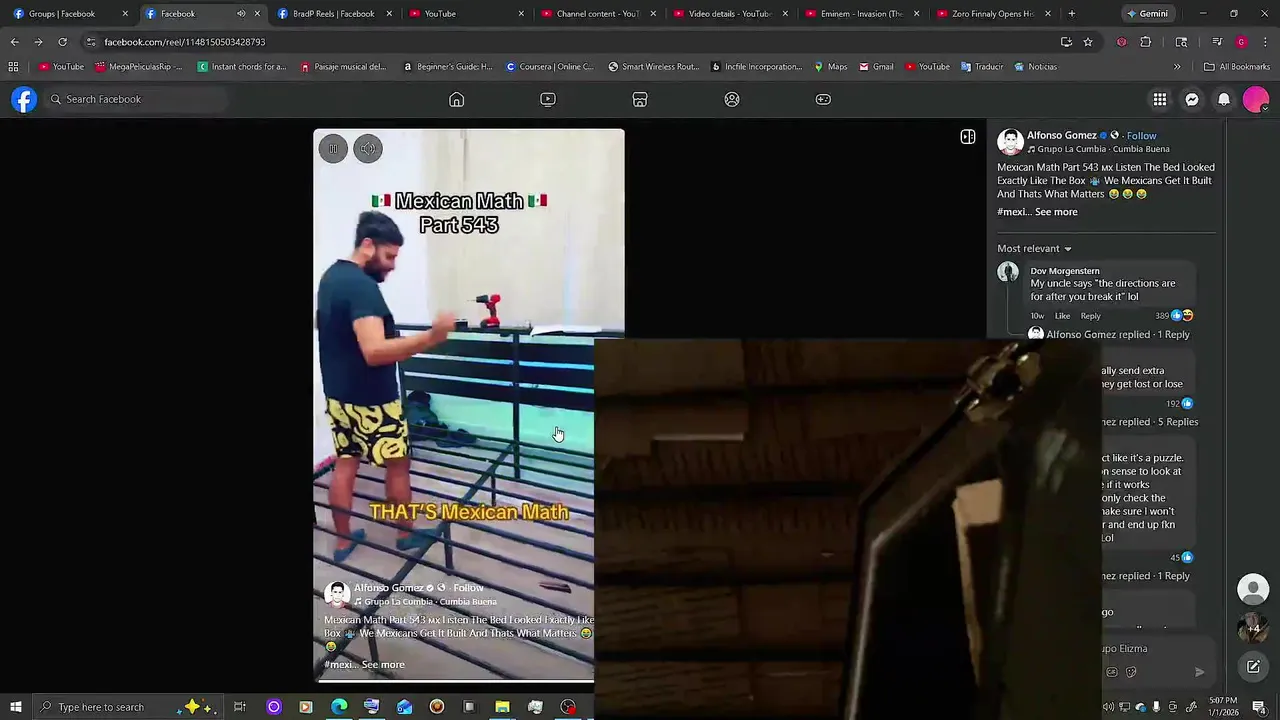Screen dimensions: 1280x720
Task: Switch to Channel content YouTube tab
Action: [x=598, y=14]
